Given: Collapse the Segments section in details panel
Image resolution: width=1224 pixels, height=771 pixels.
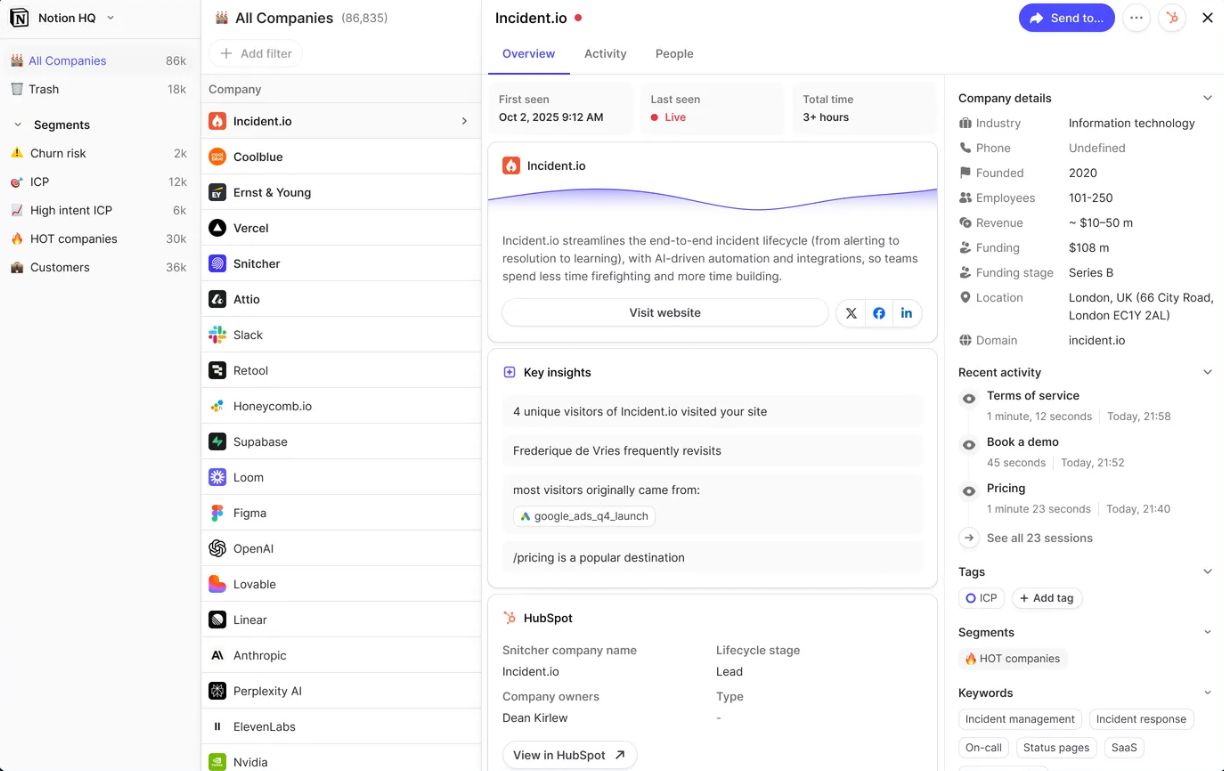Looking at the screenshot, I should coord(1207,632).
